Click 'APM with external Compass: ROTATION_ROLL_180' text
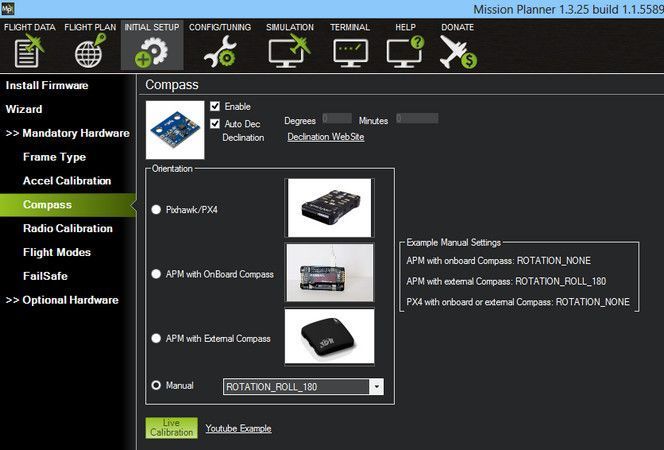The width and height of the screenshot is (664, 450). pyautogui.click(x=506, y=281)
